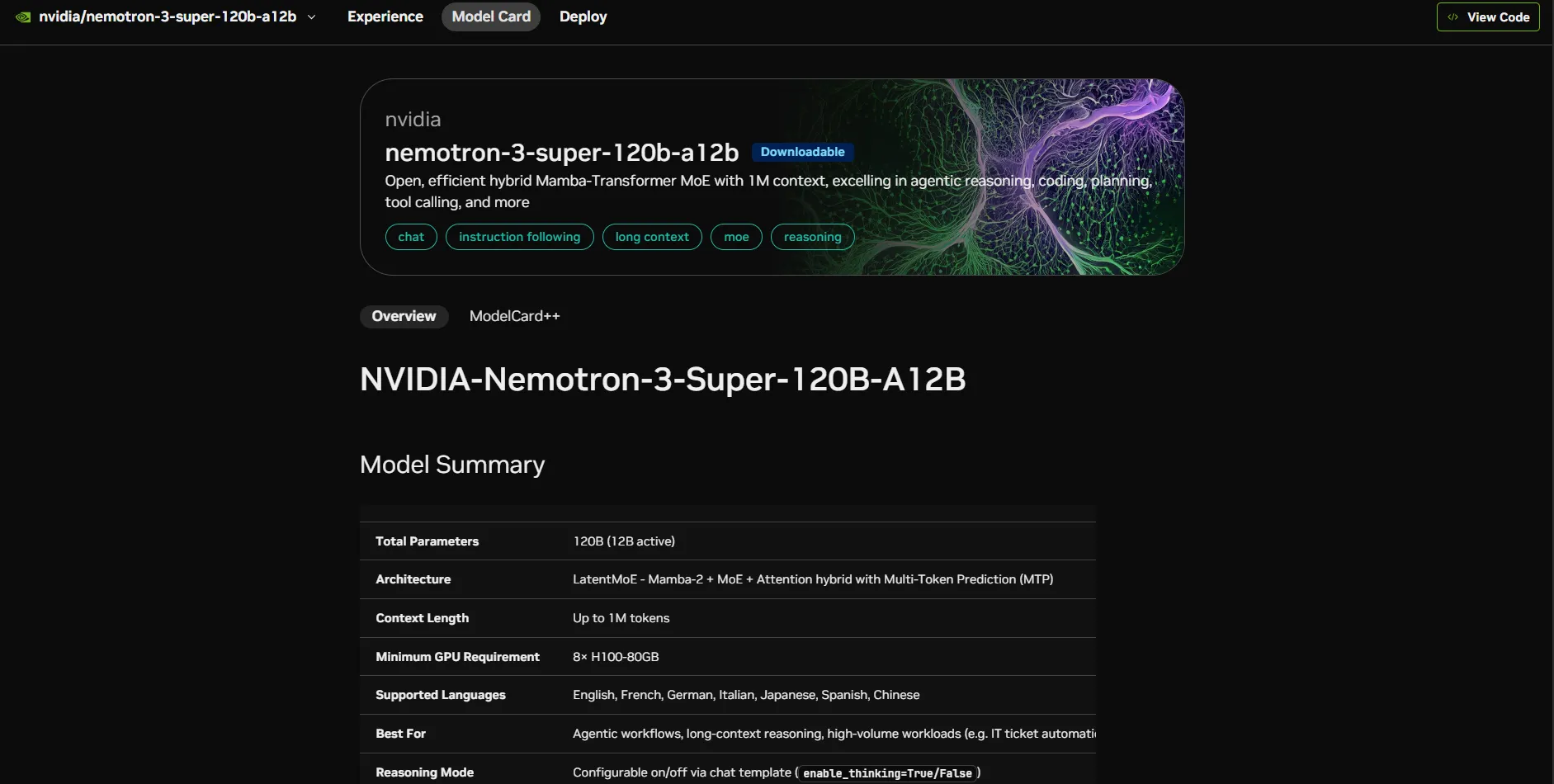The height and width of the screenshot is (784, 1554).
Task: Click the enable_thinking=True/False code snippet
Action: (887, 773)
